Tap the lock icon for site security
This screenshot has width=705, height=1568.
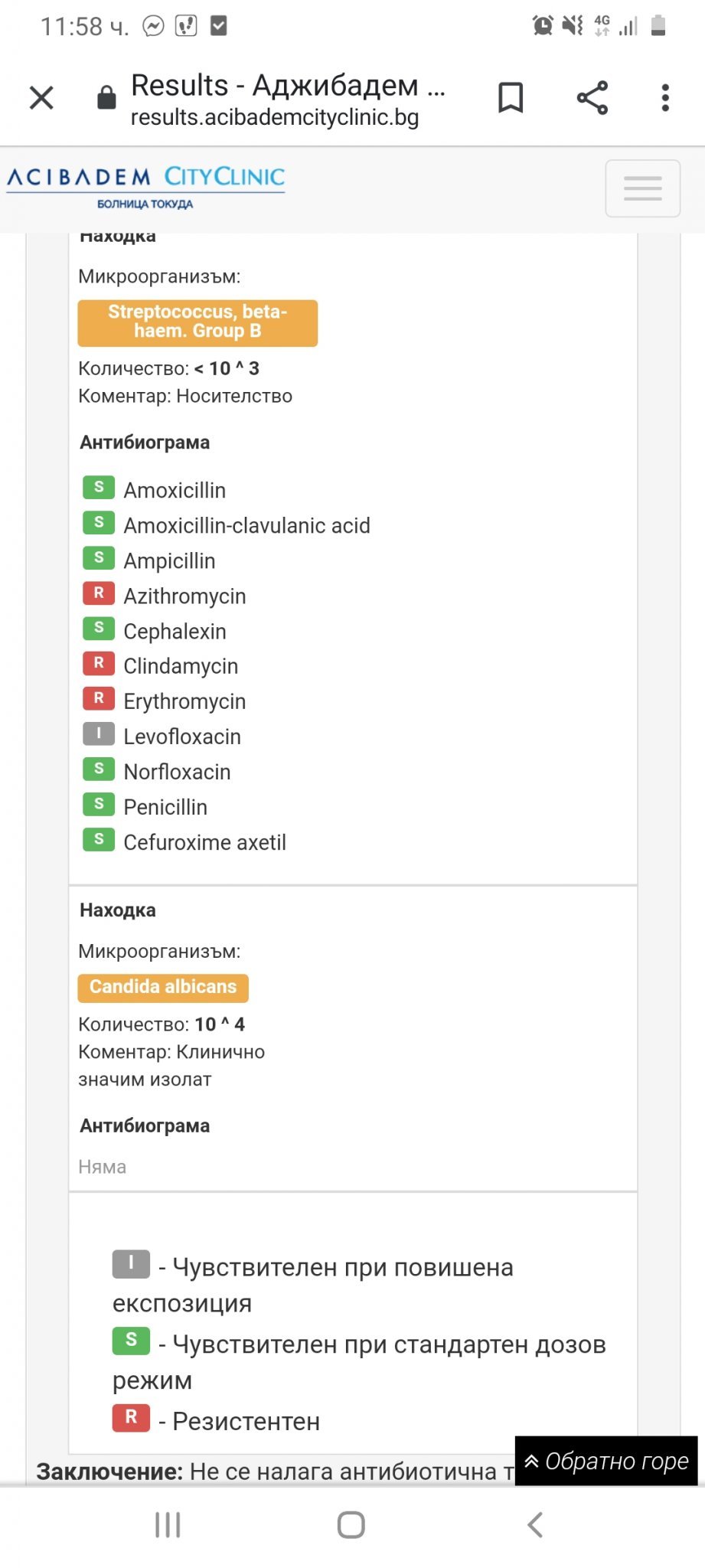pos(106,98)
